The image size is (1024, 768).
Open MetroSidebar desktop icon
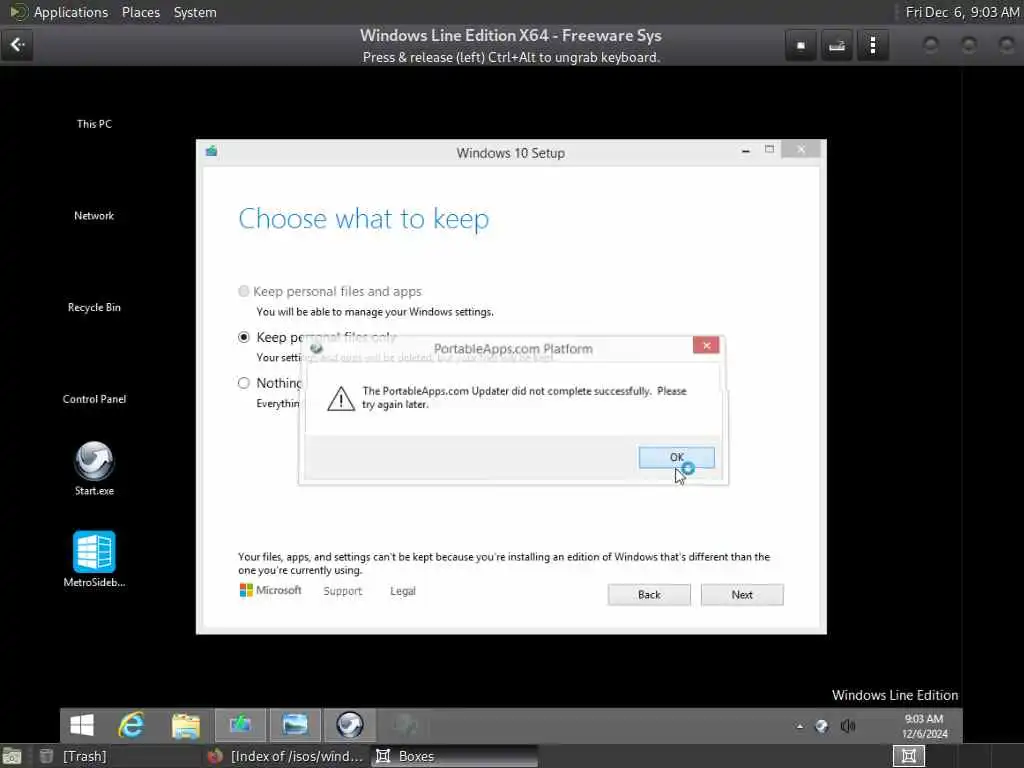(x=94, y=559)
